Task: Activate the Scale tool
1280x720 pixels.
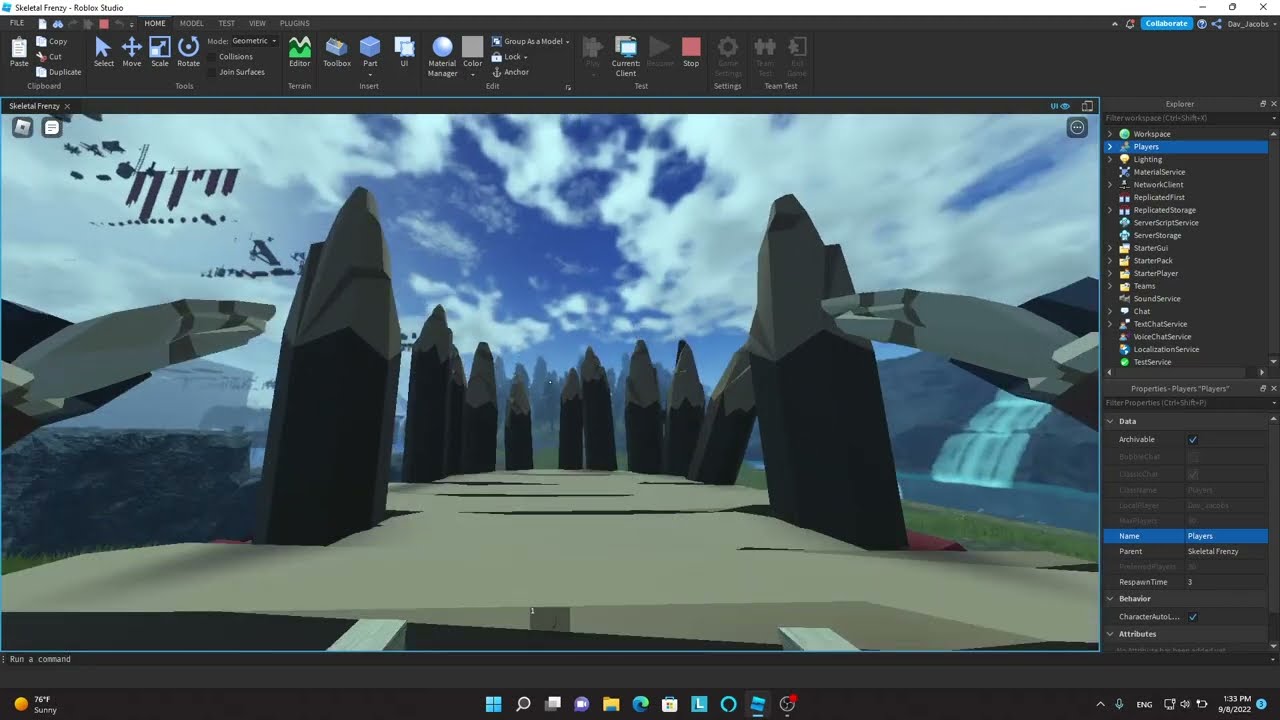Action: click(160, 52)
